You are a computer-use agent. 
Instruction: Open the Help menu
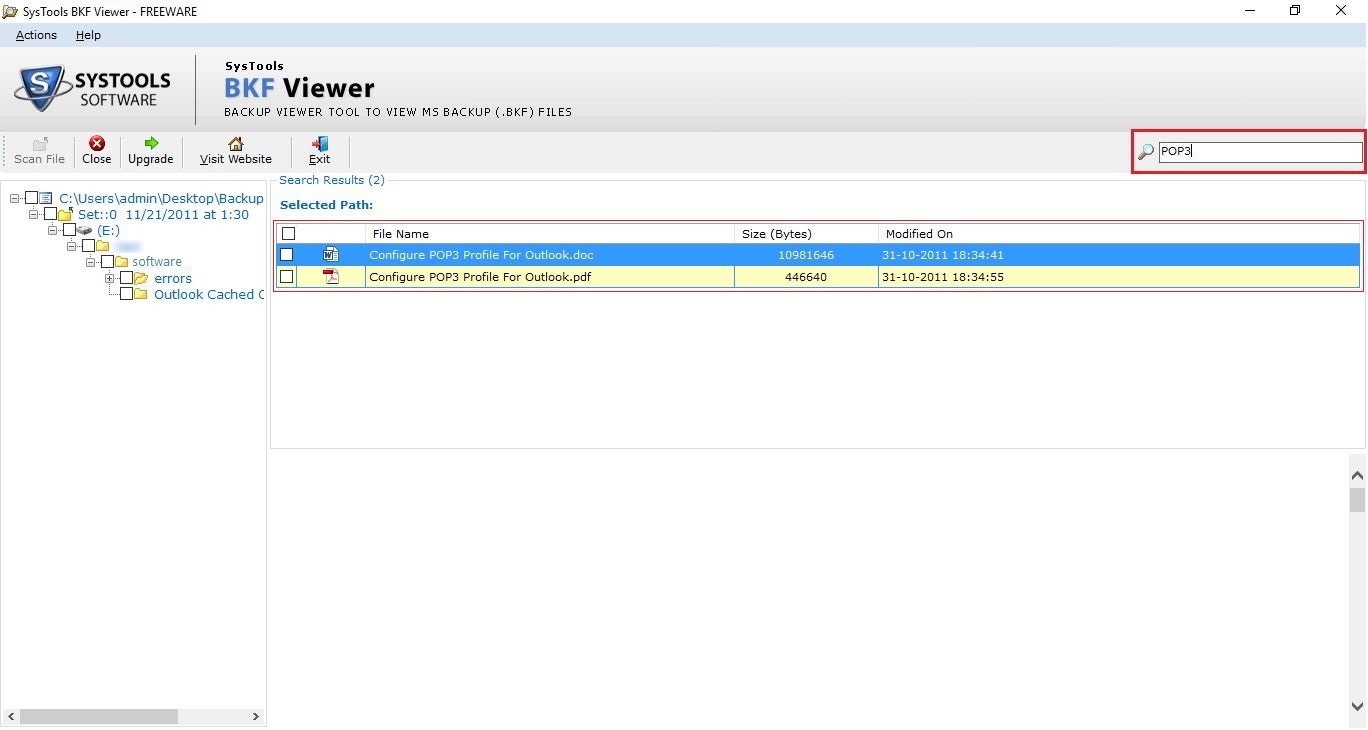[88, 35]
